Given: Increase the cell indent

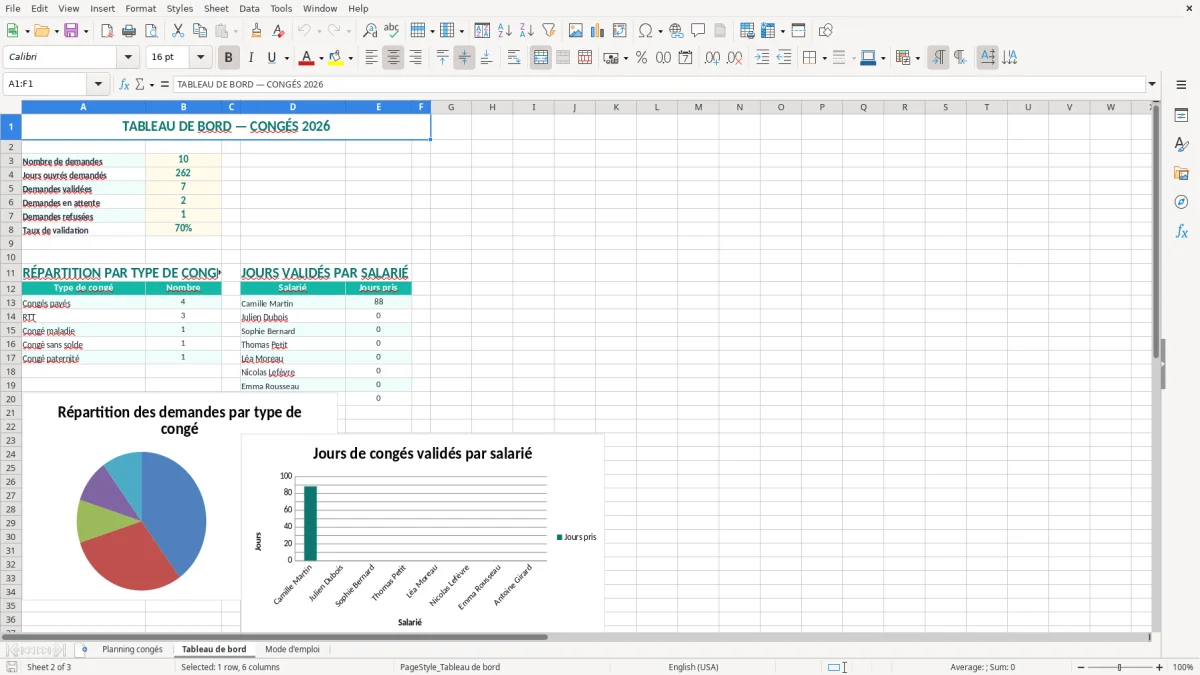Looking at the screenshot, I should tap(762, 58).
